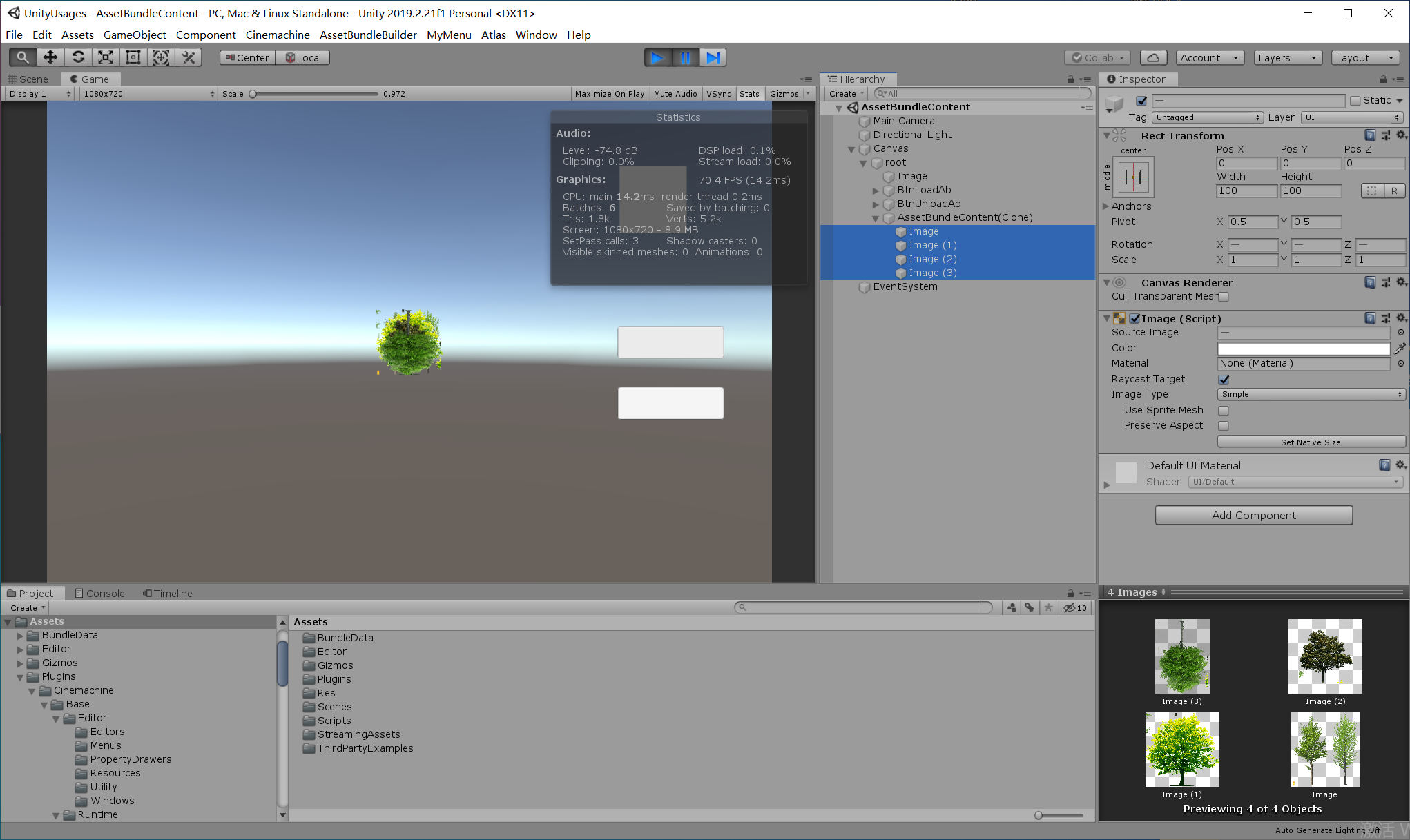The width and height of the screenshot is (1410, 840).
Task: Pick color with the eyedropper next to Color
Action: pyautogui.click(x=1400, y=348)
